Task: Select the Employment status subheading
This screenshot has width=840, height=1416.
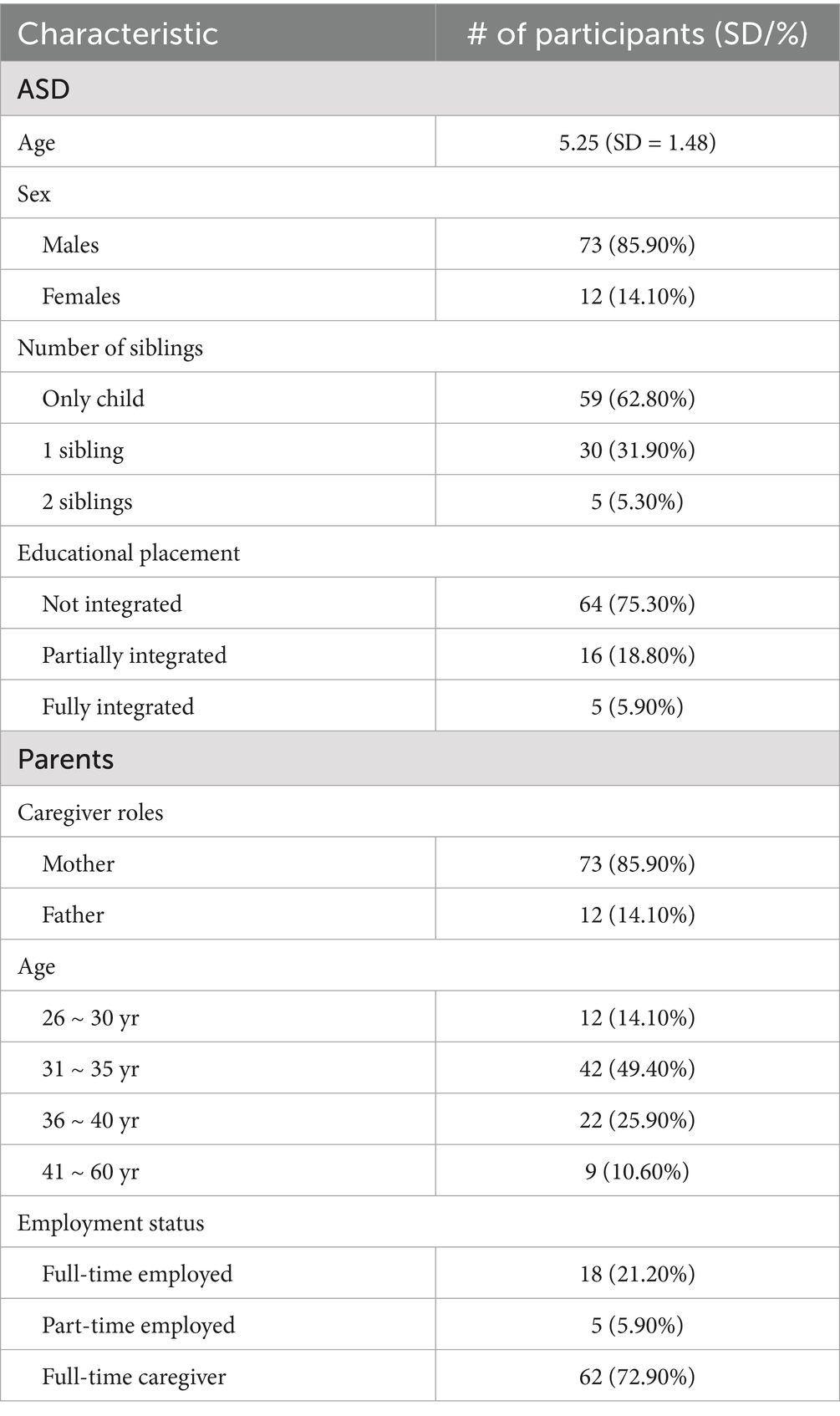Action: [x=111, y=1224]
